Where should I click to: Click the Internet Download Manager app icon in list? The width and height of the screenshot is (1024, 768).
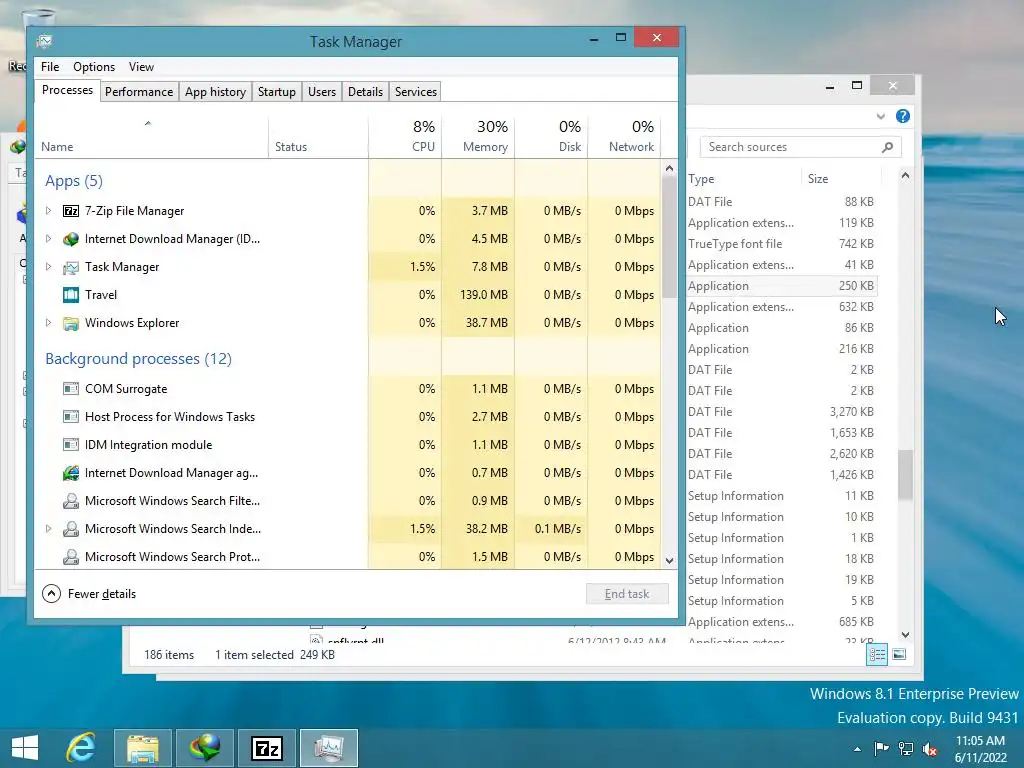tap(71, 239)
